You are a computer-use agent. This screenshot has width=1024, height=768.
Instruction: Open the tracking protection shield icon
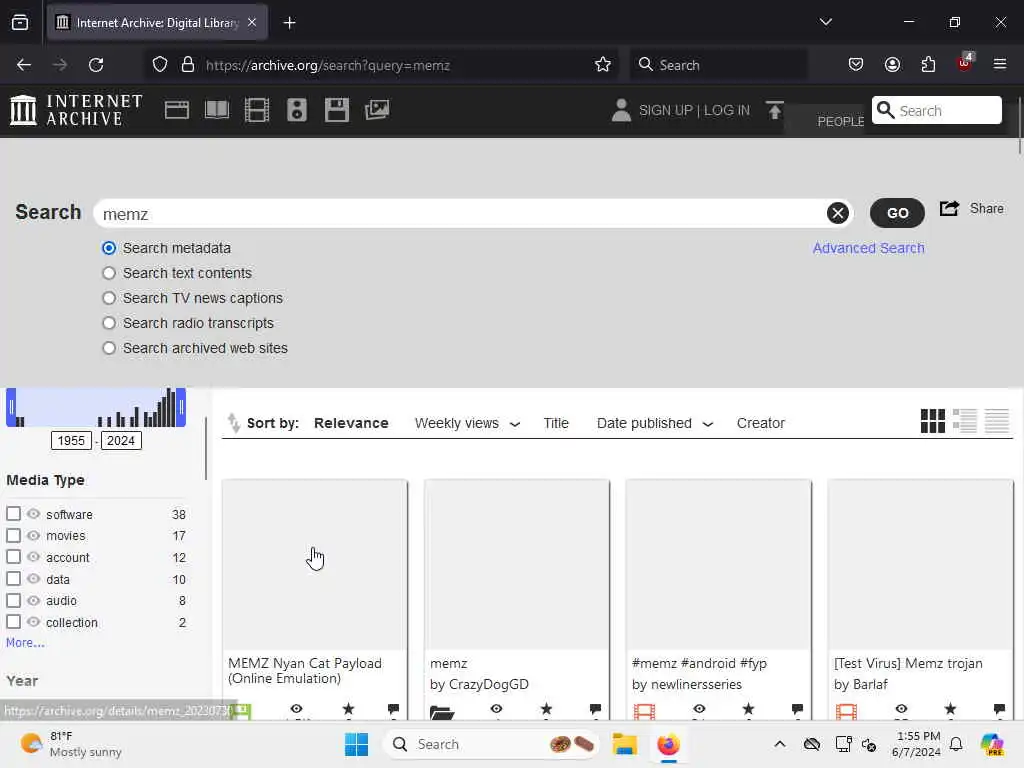160,65
